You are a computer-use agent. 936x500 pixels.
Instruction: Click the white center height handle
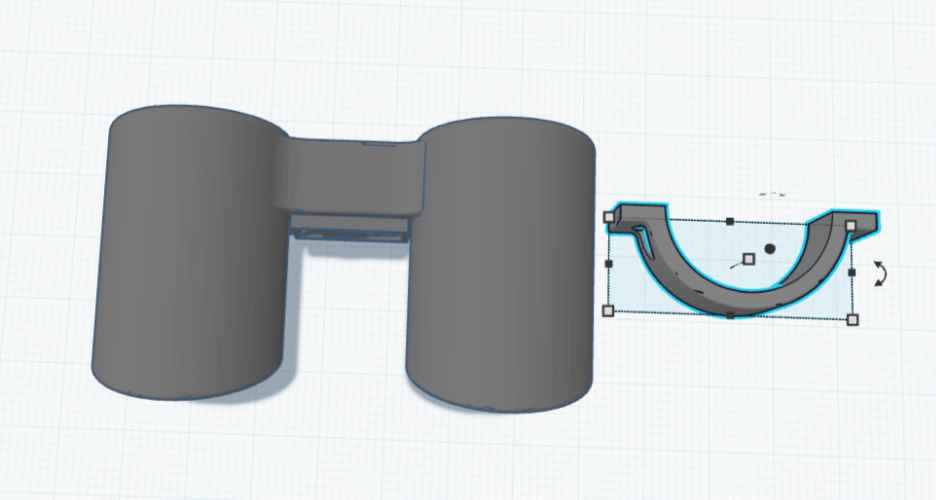click(749, 259)
